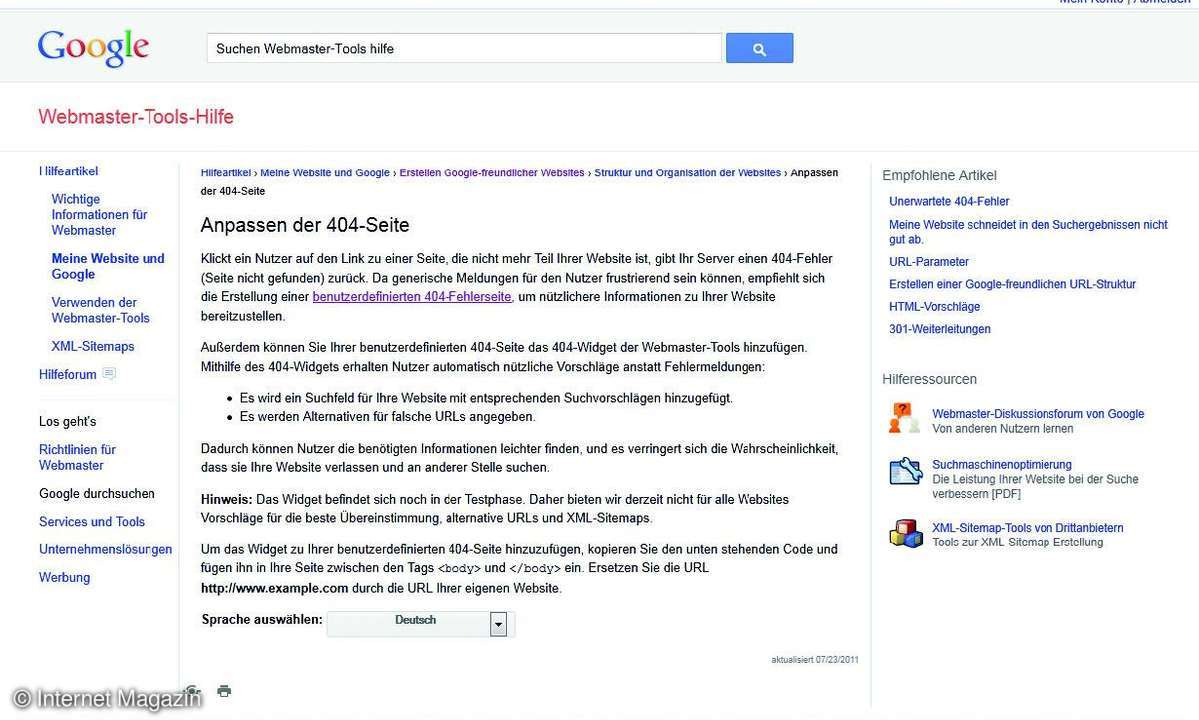Open Verwenden der Webmaster-Tools
1199x720 pixels.
[x=100, y=310]
